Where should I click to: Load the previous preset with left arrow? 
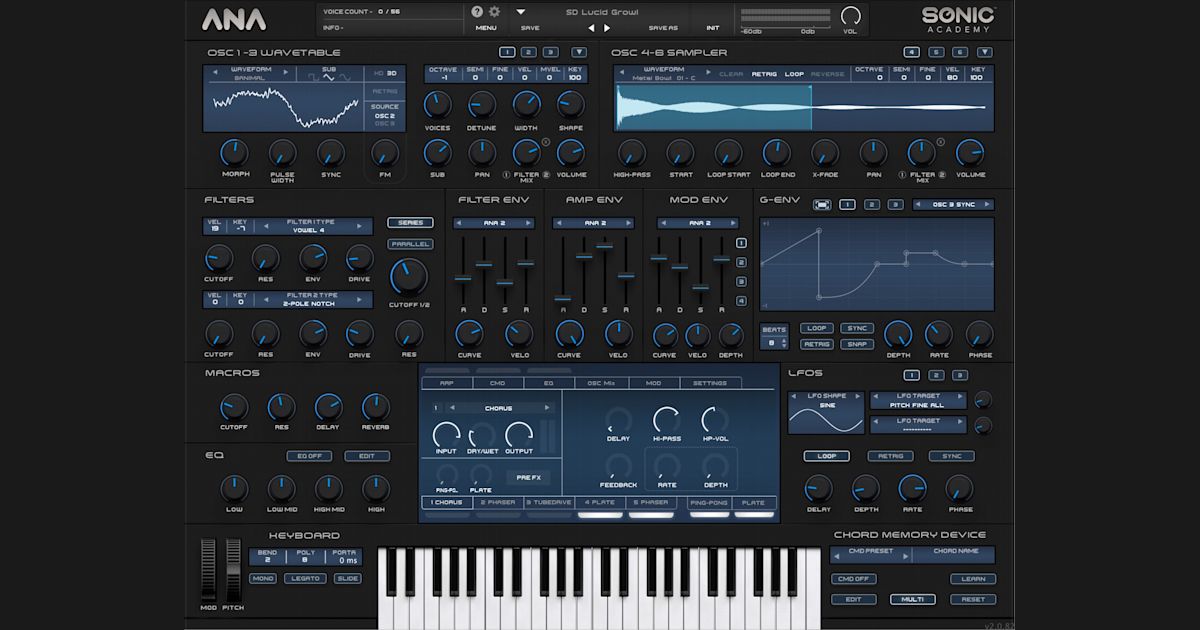pyautogui.click(x=591, y=28)
